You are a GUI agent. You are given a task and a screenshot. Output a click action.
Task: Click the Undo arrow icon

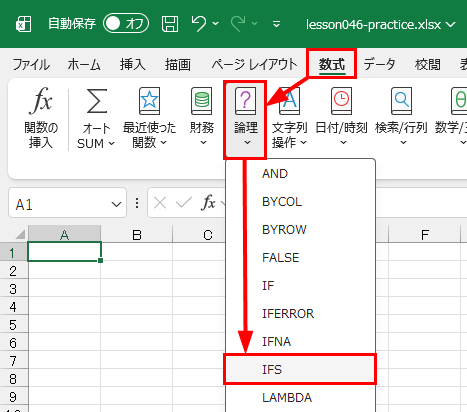[x=199, y=24]
